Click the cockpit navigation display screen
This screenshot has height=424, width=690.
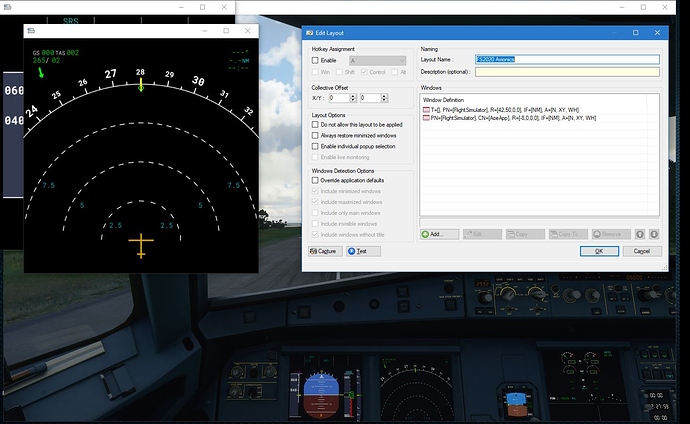point(416,391)
